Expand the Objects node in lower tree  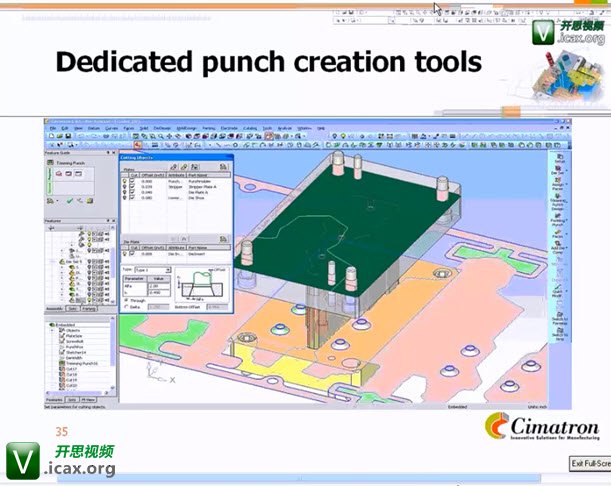(53, 330)
